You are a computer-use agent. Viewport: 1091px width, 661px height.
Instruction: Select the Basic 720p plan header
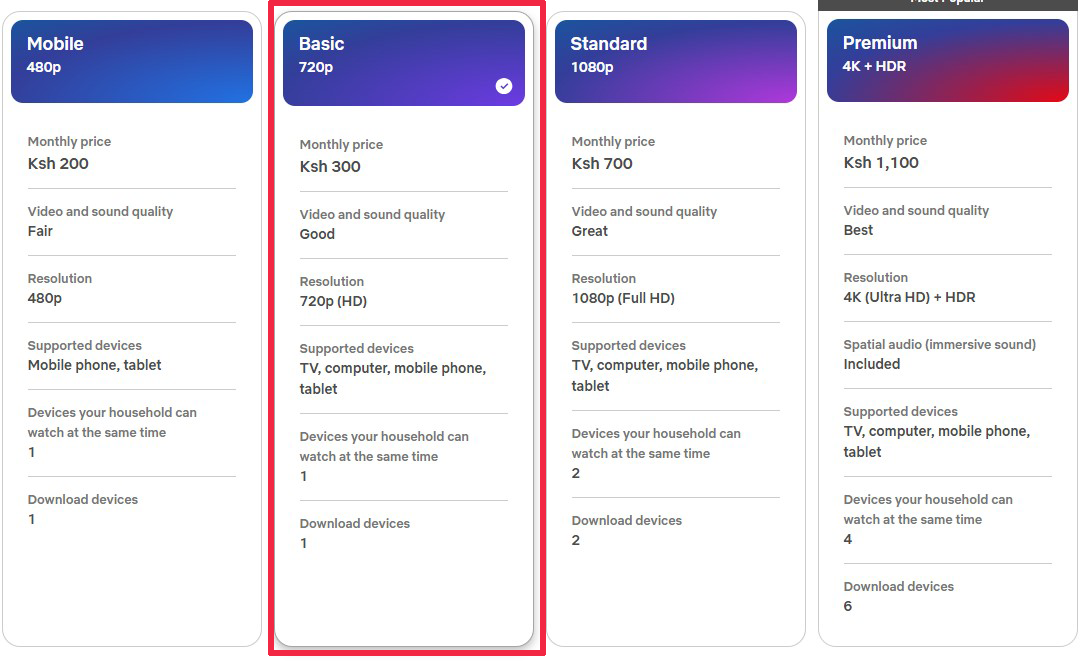404,63
